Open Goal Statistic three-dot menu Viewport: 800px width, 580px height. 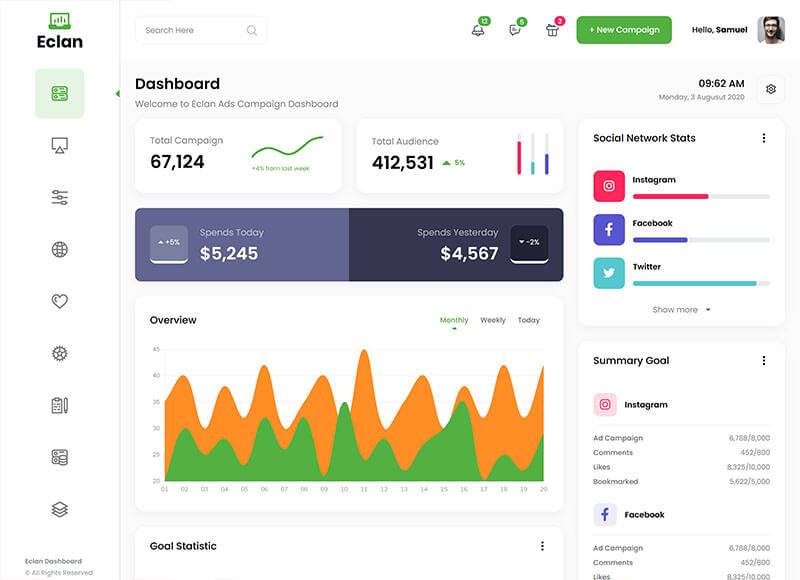click(542, 546)
